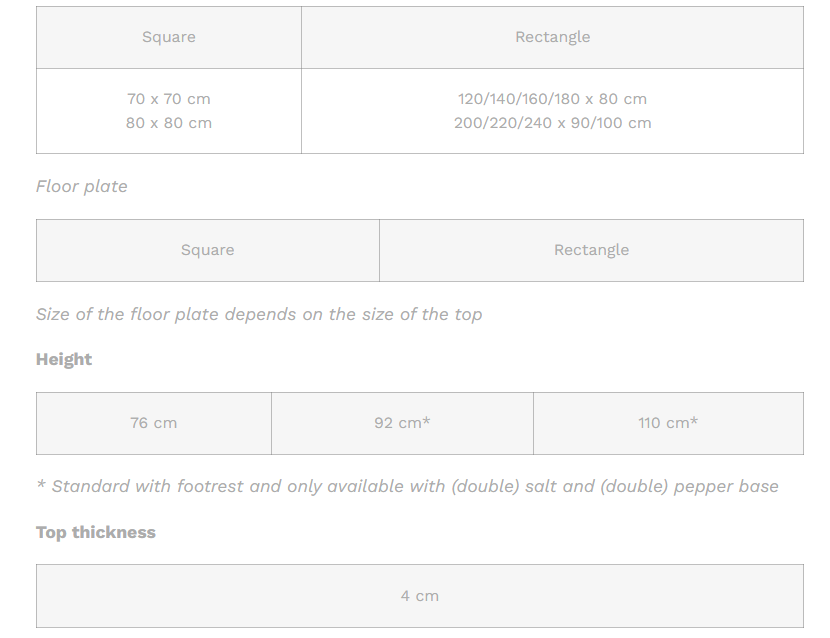Click the word top ending the floor plate note
830x638 pixels.
468,315
